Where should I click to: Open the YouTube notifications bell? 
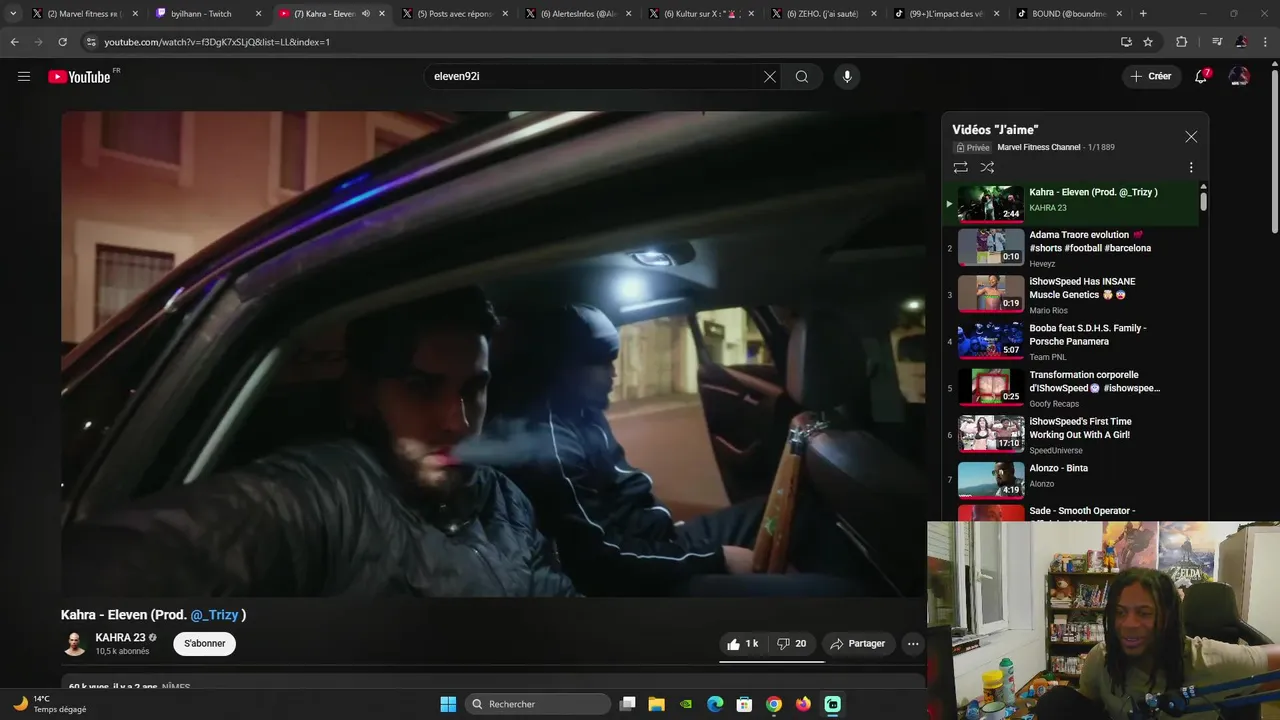1202,76
